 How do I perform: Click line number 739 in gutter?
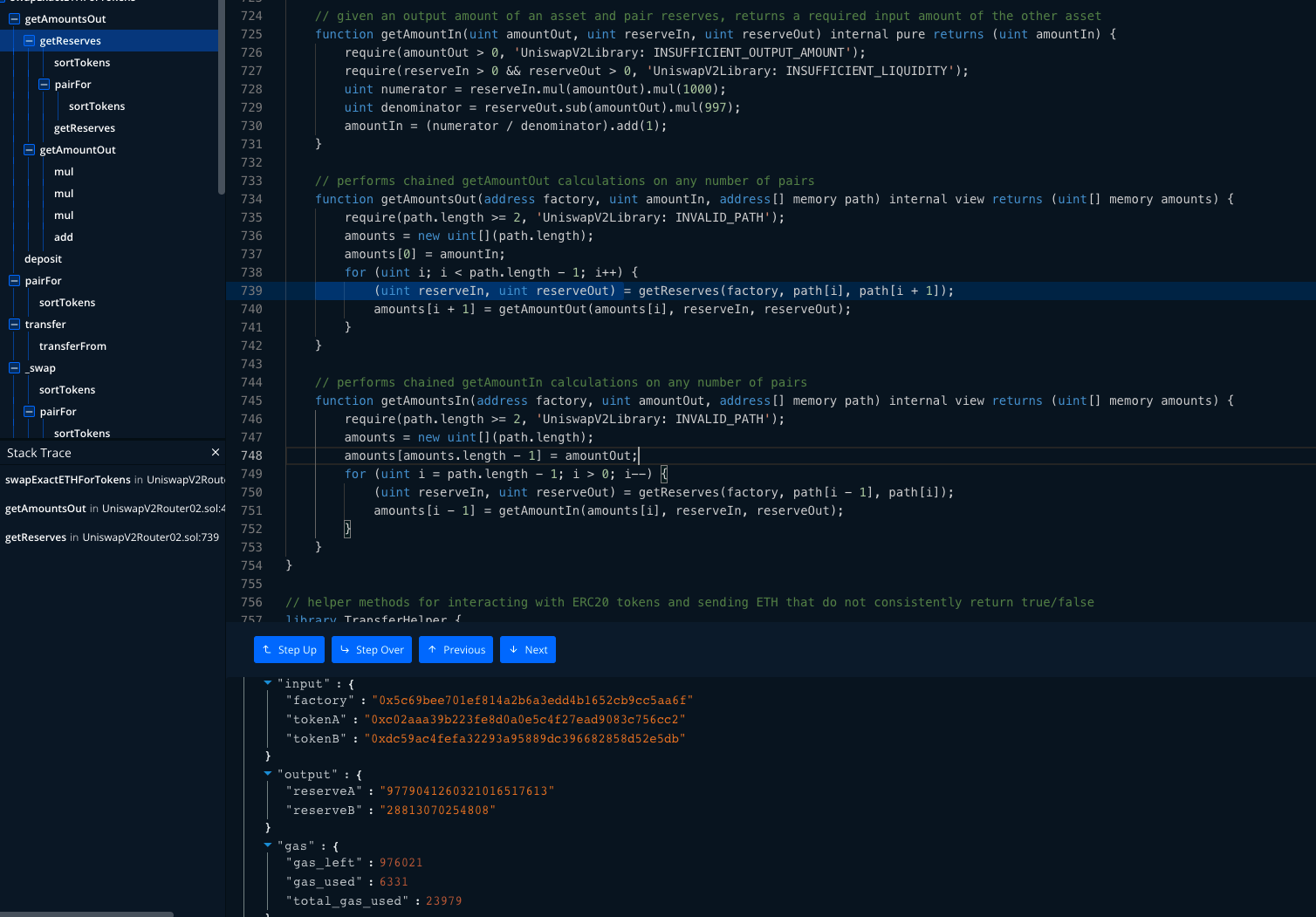point(251,291)
